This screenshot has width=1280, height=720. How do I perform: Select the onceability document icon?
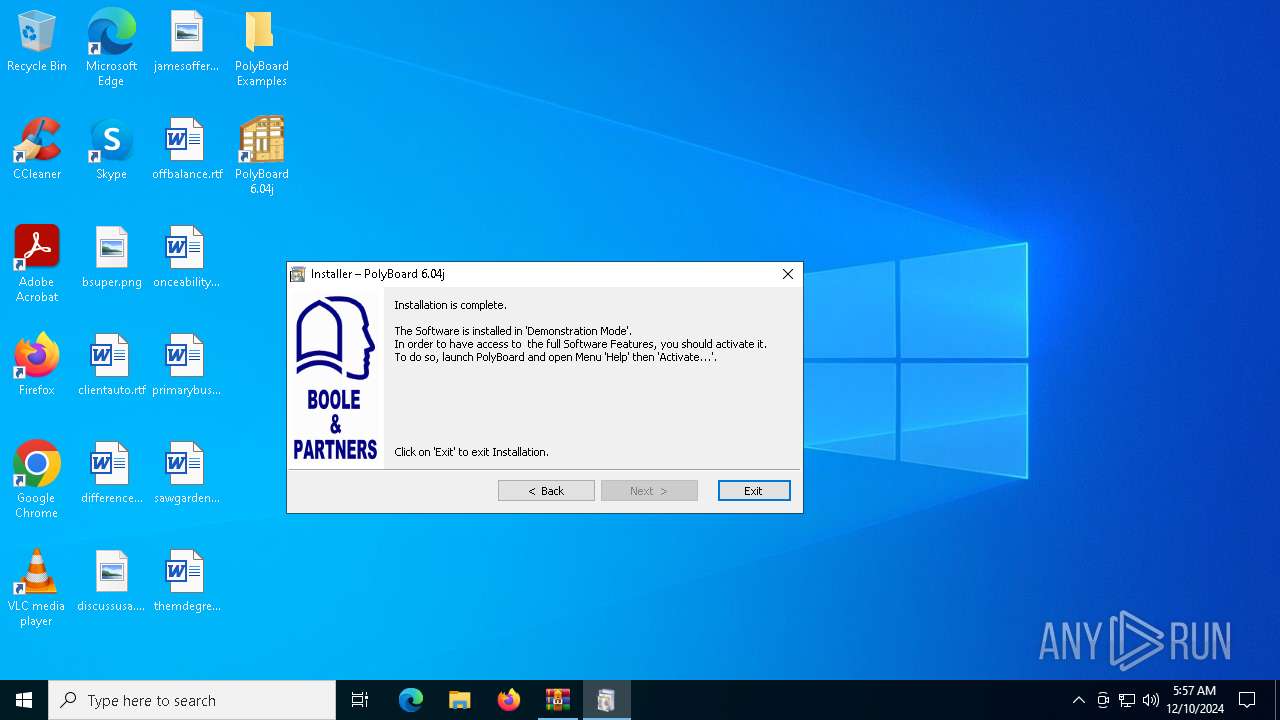coord(186,258)
